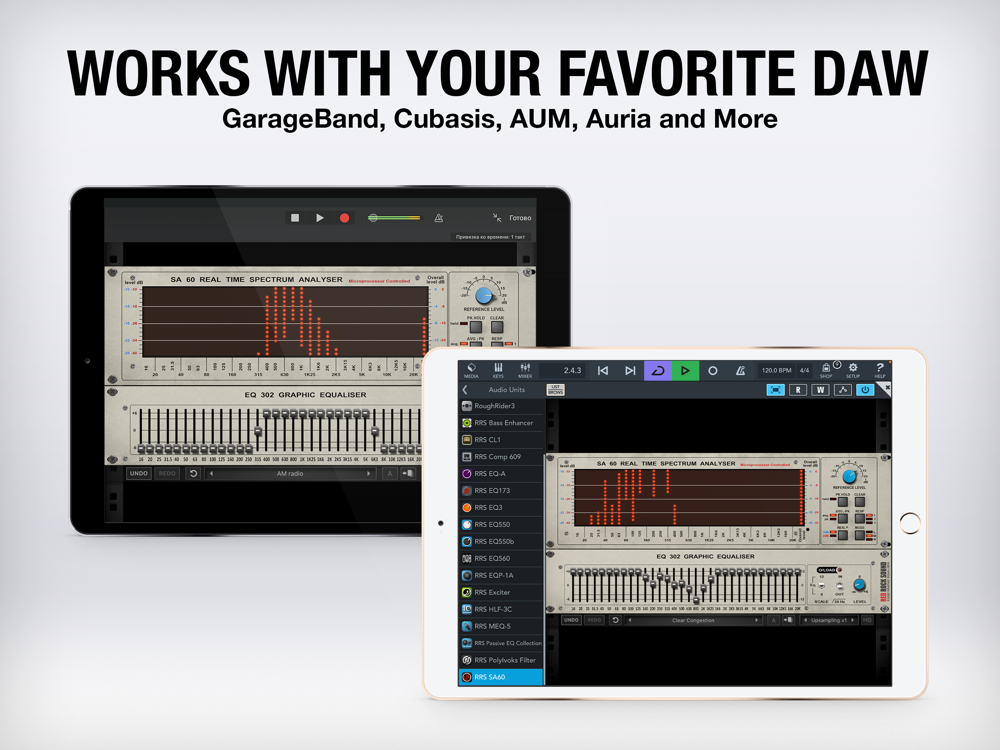Screen dimensions: 1000x750
Task: Toggle the purple cycle loop button
Action: pos(658,371)
